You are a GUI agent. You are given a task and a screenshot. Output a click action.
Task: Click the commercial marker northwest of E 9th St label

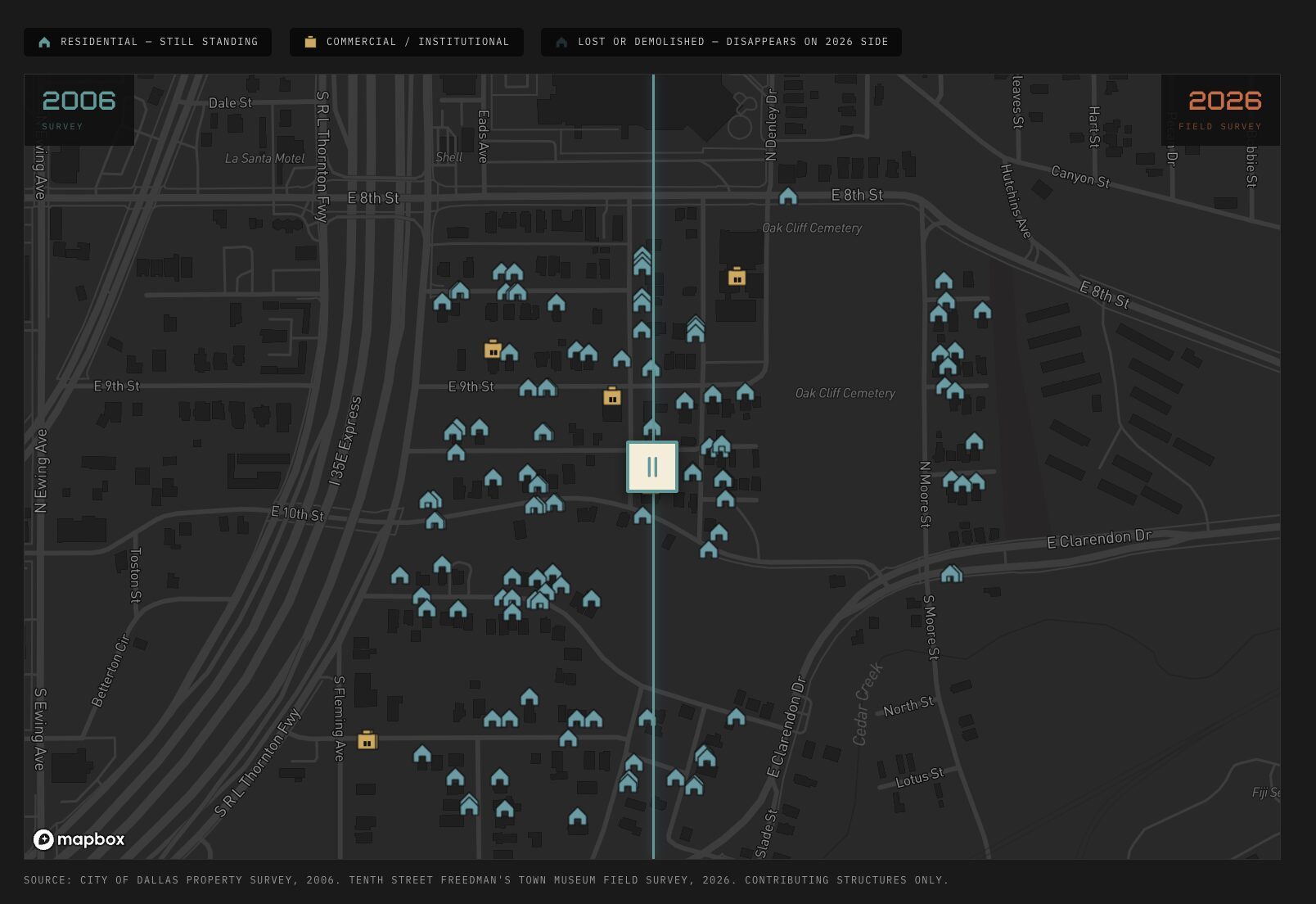492,350
